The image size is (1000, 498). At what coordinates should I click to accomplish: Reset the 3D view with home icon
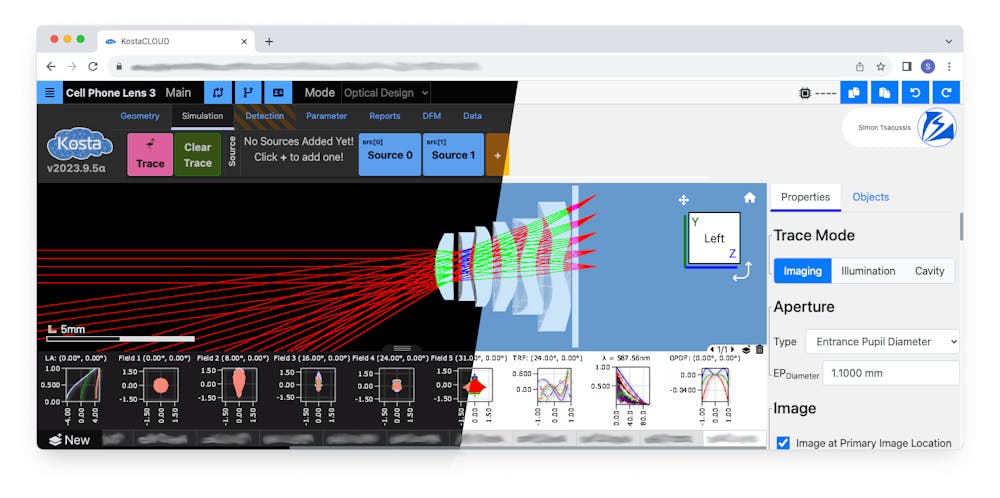(749, 198)
